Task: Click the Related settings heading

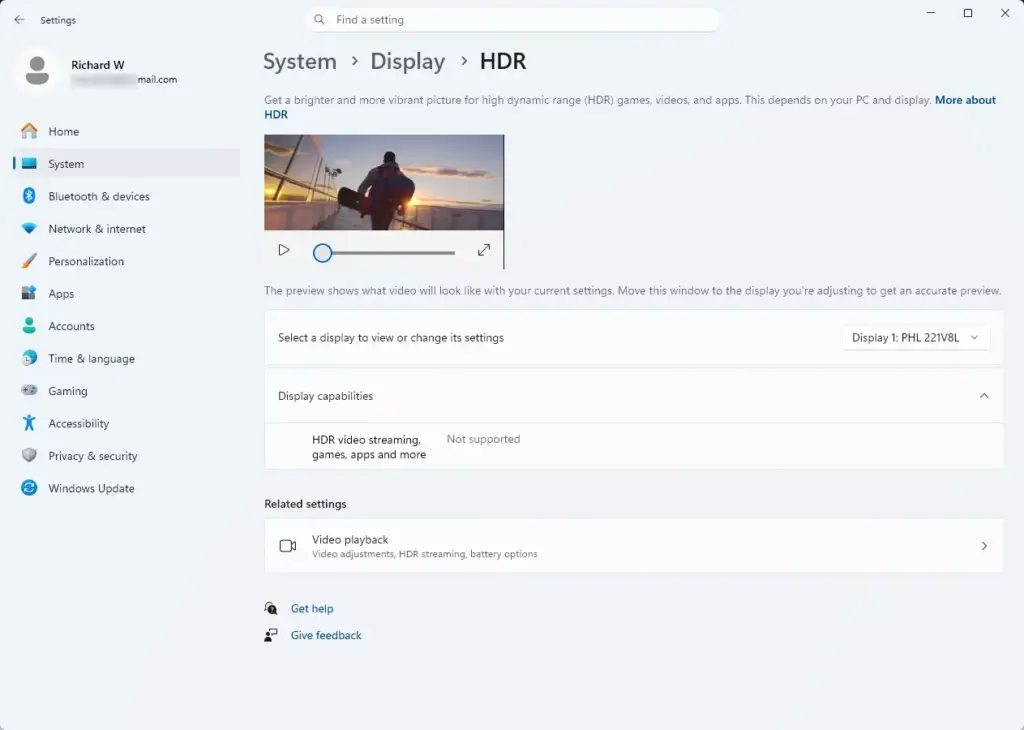Action: (x=305, y=503)
